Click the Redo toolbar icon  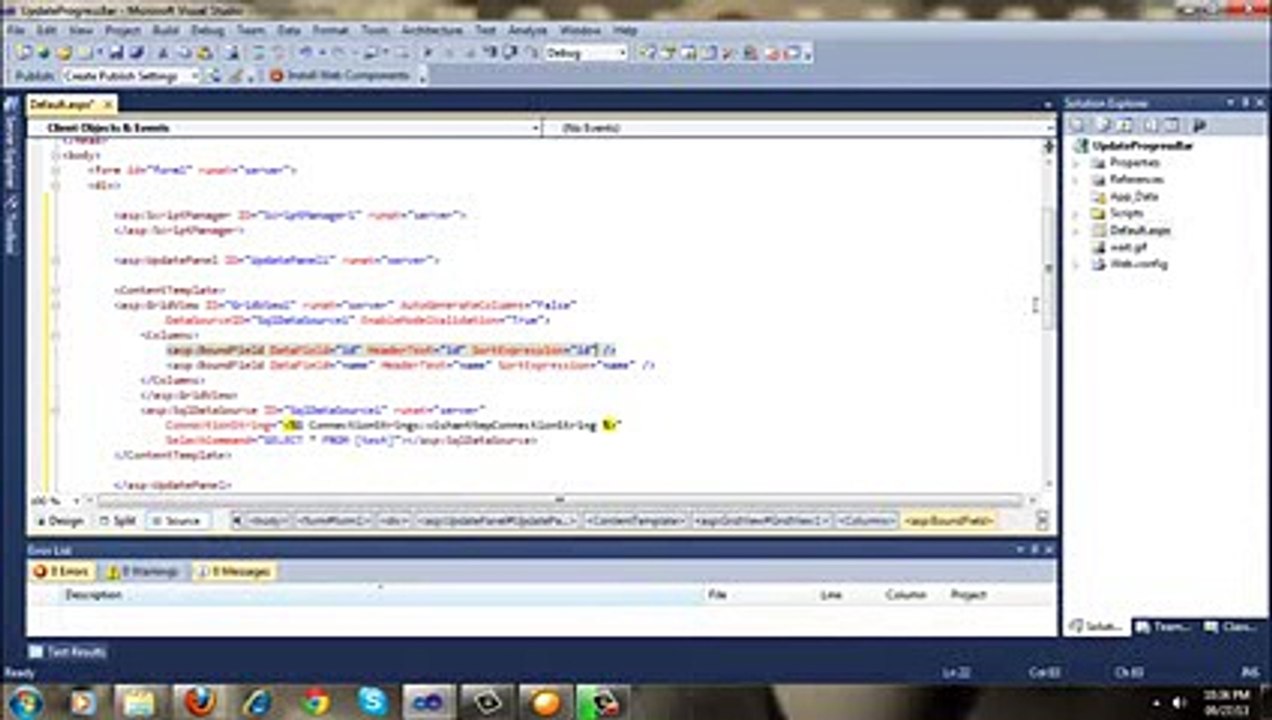pyautogui.click(x=337, y=53)
